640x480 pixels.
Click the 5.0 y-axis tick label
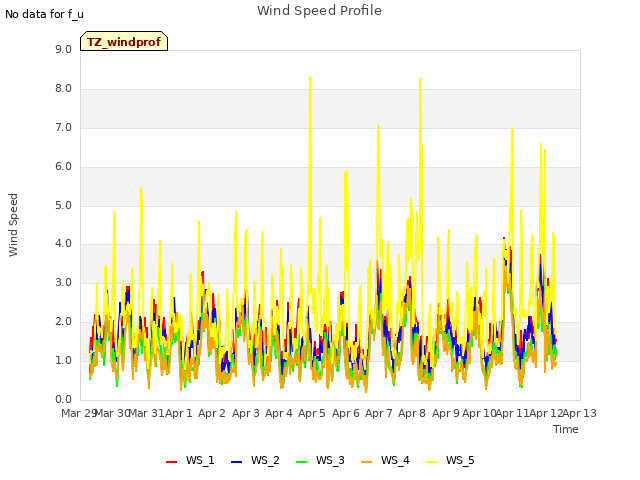point(63,205)
